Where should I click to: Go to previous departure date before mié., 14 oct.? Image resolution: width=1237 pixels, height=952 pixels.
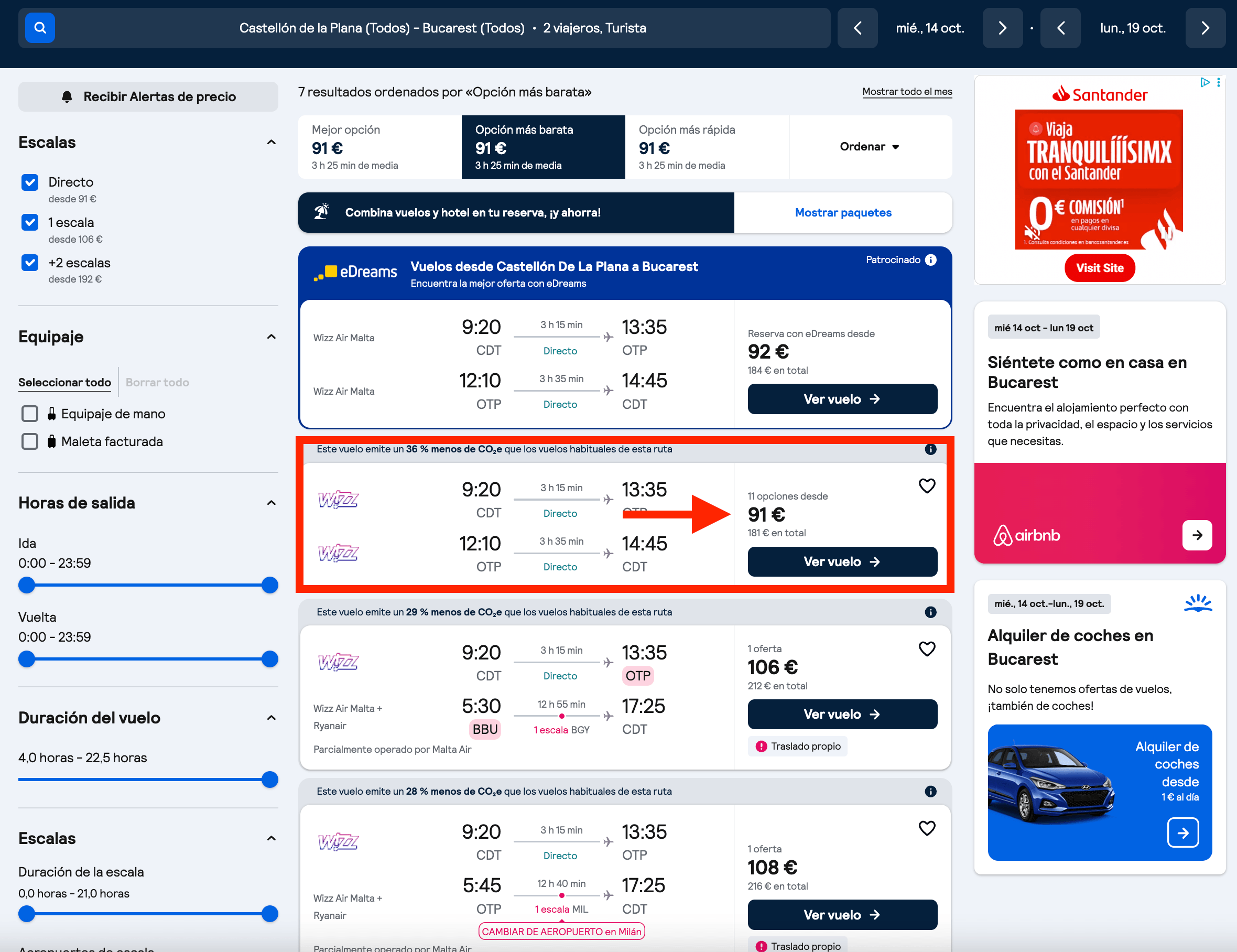click(858, 28)
